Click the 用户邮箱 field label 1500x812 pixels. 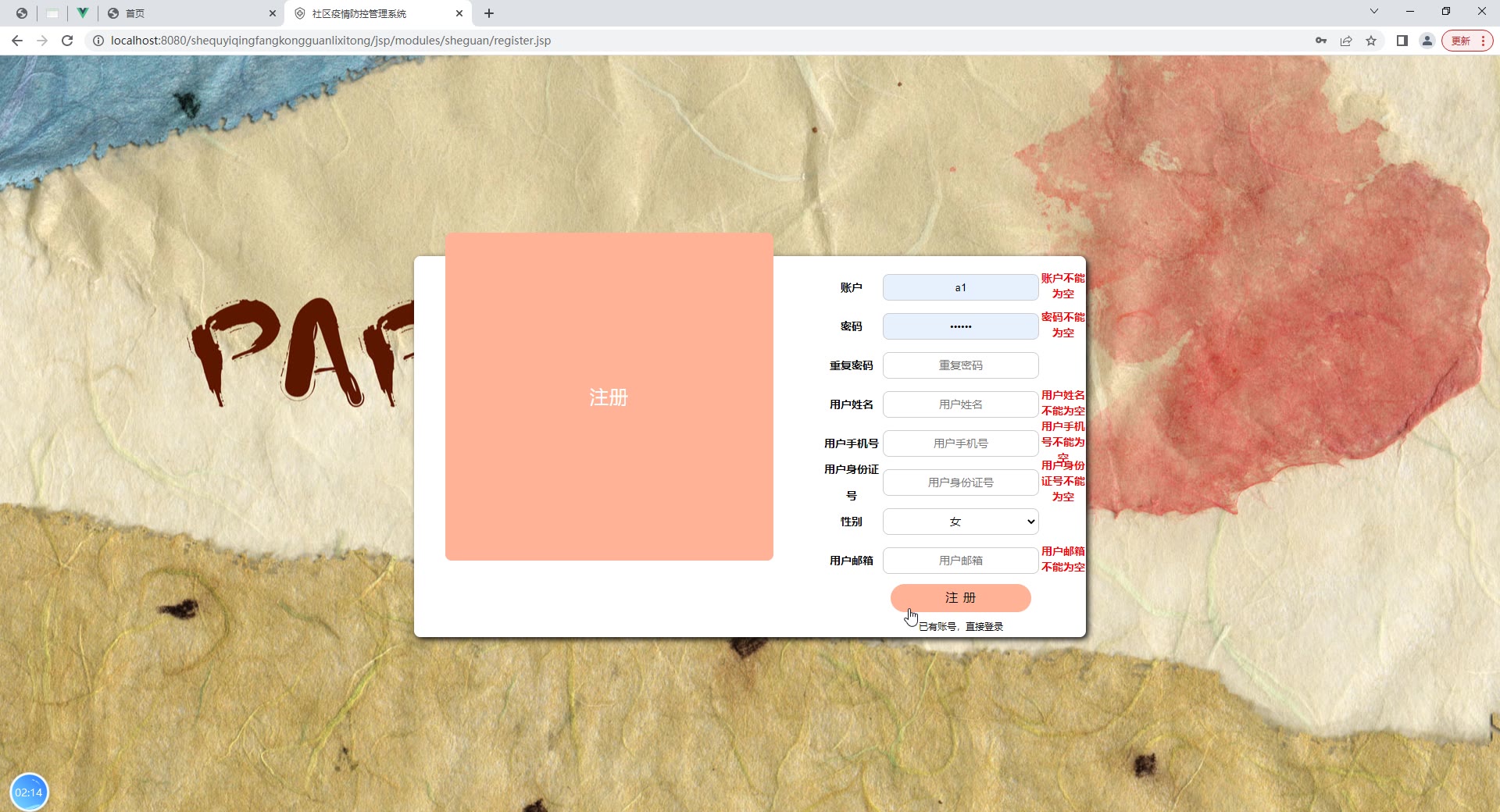coord(851,561)
